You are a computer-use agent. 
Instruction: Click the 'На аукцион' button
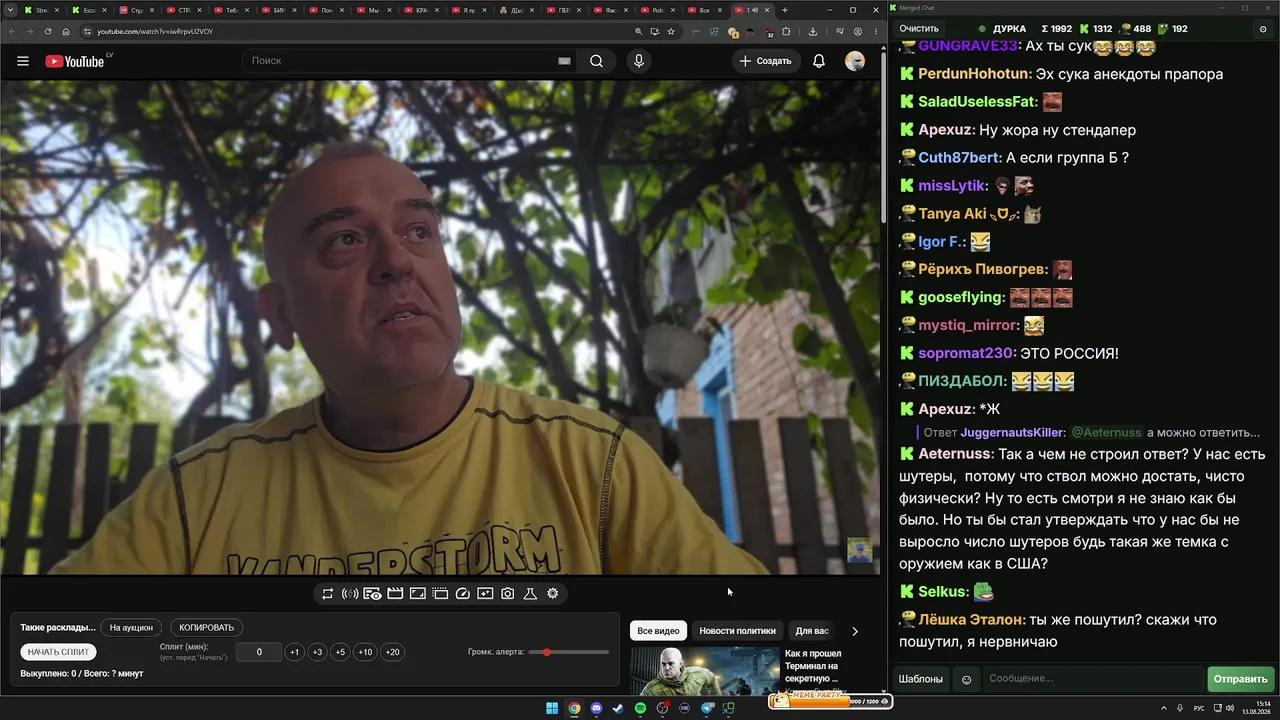[131, 628]
